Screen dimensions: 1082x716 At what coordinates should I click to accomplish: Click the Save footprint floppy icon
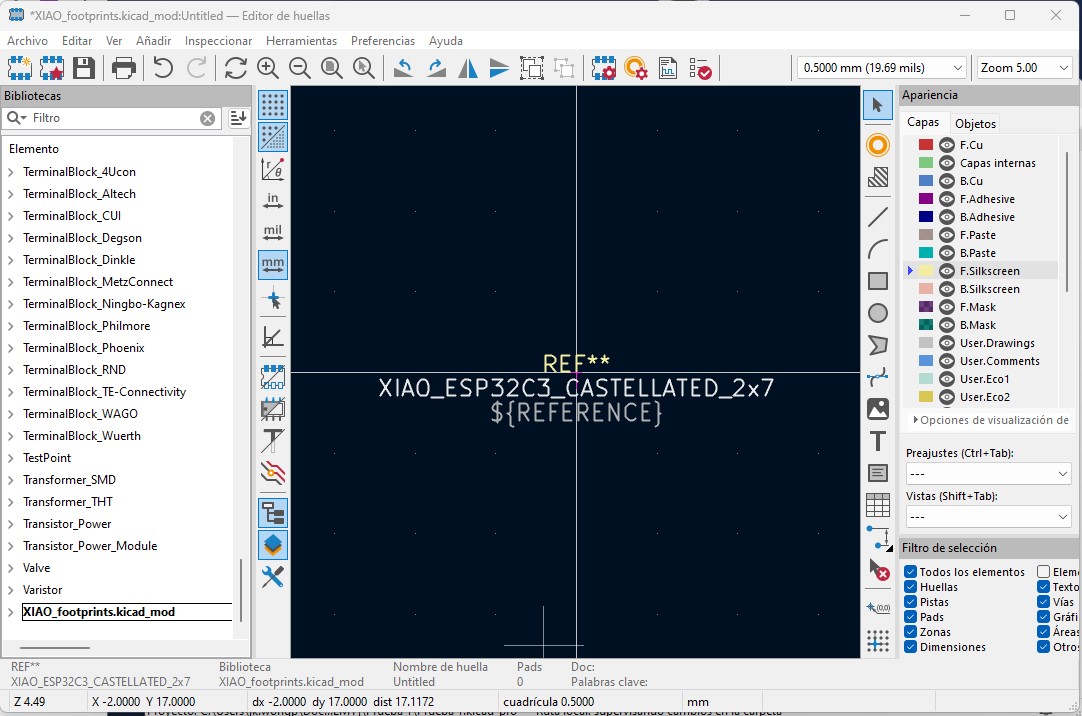83,68
